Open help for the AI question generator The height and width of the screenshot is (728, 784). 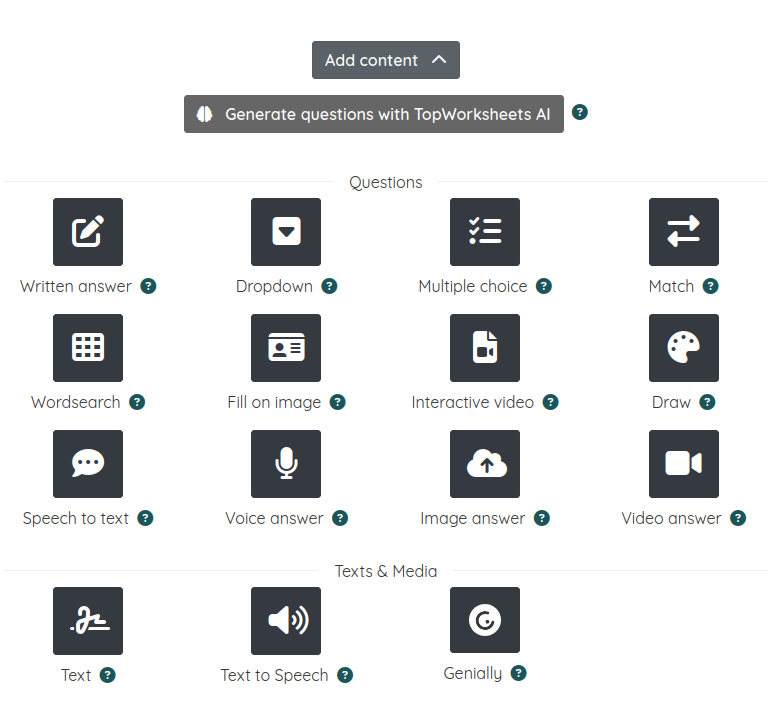click(x=580, y=112)
